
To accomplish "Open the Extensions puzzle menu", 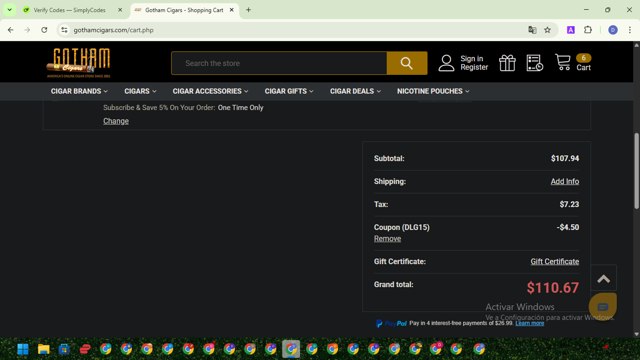I will click(588, 30).
